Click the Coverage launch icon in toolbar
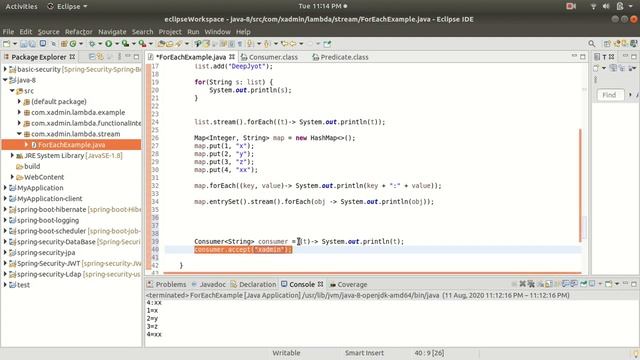 pos(125,43)
